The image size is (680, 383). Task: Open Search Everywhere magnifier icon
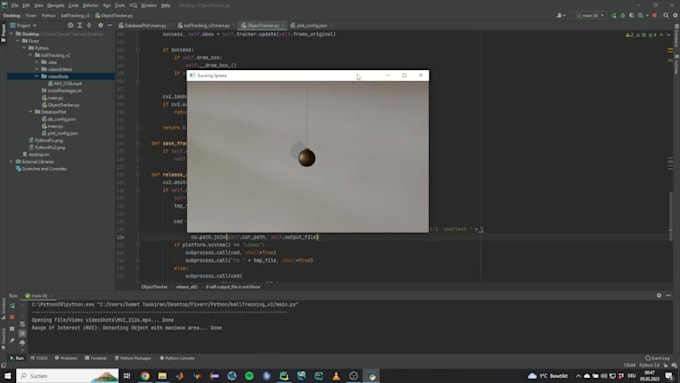tap(666, 15)
